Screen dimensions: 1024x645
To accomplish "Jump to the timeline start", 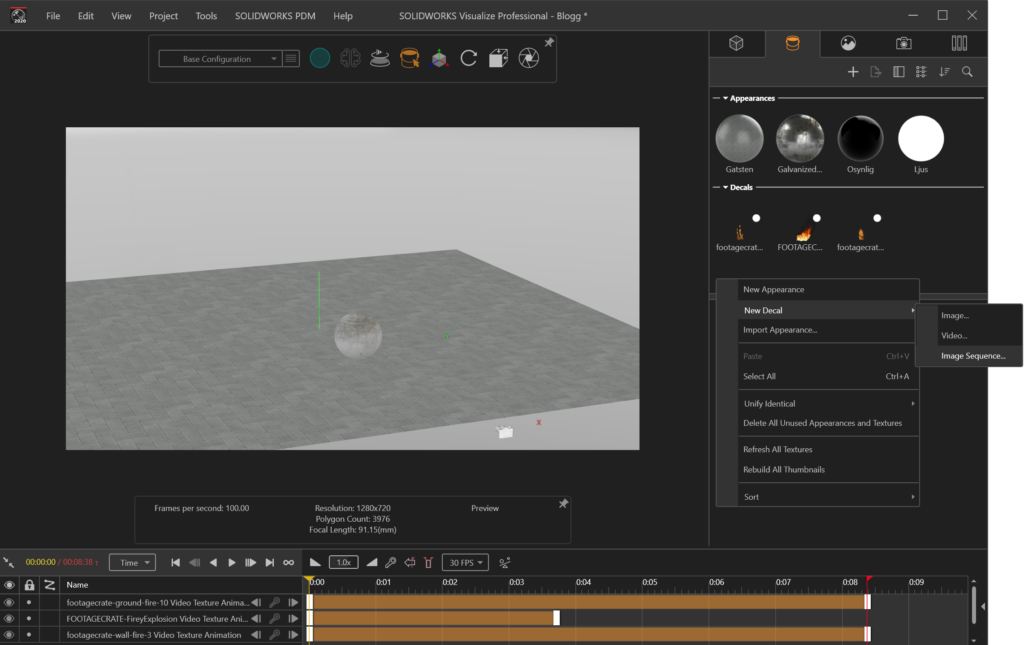I will (176, 563).
